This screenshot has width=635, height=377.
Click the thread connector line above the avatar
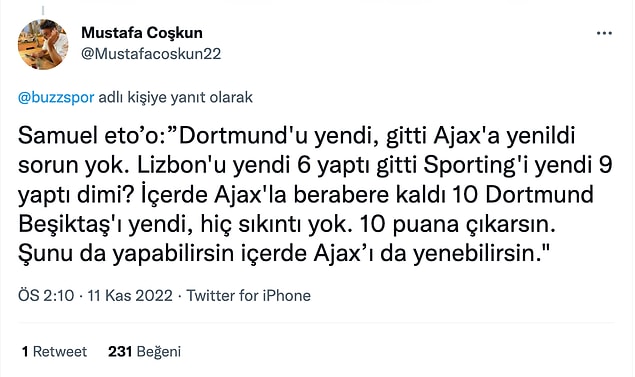(x=43, y=11)
